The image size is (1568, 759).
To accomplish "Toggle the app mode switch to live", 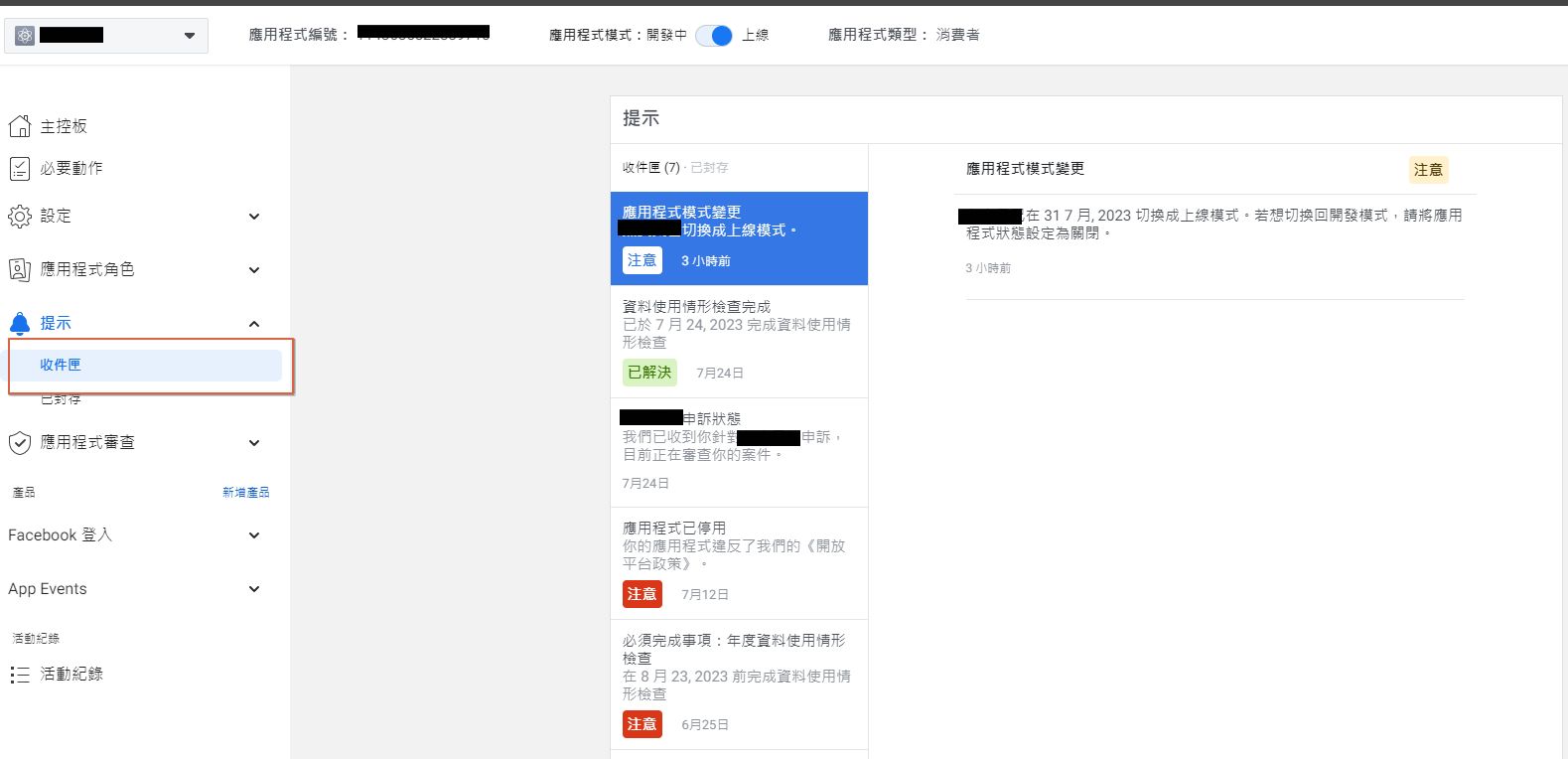I will point(714,36).
